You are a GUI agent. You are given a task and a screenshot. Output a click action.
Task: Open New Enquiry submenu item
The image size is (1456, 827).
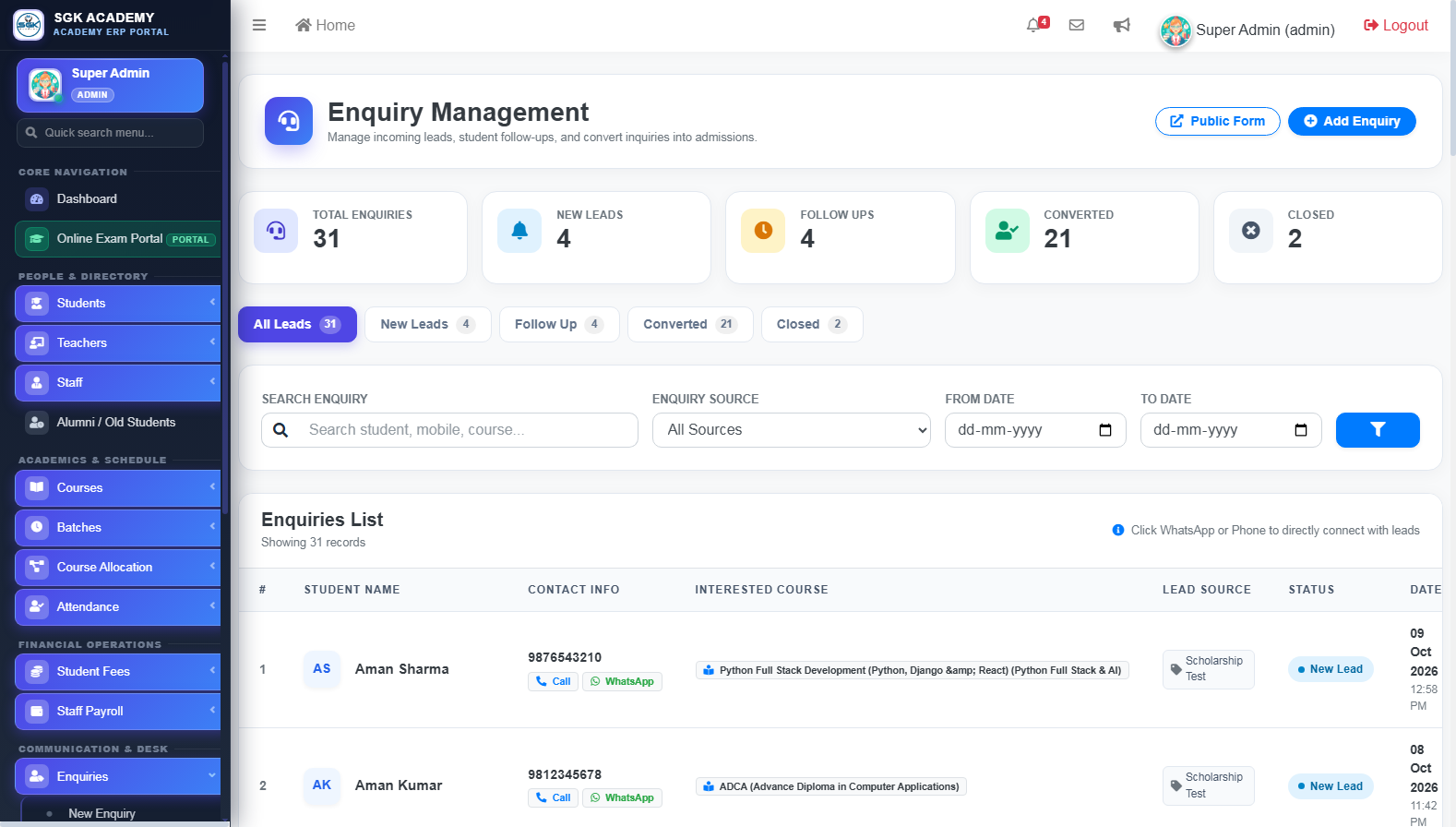(x=101, y=813)
